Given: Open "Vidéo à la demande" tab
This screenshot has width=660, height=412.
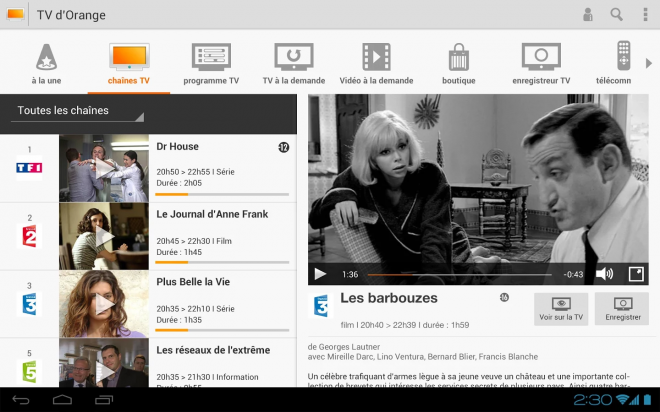Looking at the screenshot, I should (x=376, y=64).
